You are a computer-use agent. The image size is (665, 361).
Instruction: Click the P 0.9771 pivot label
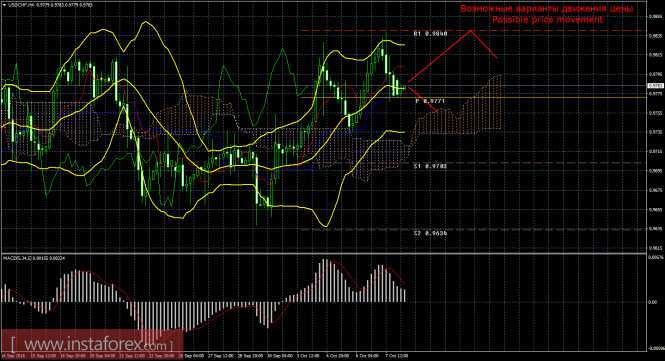[x=430, y=101]
